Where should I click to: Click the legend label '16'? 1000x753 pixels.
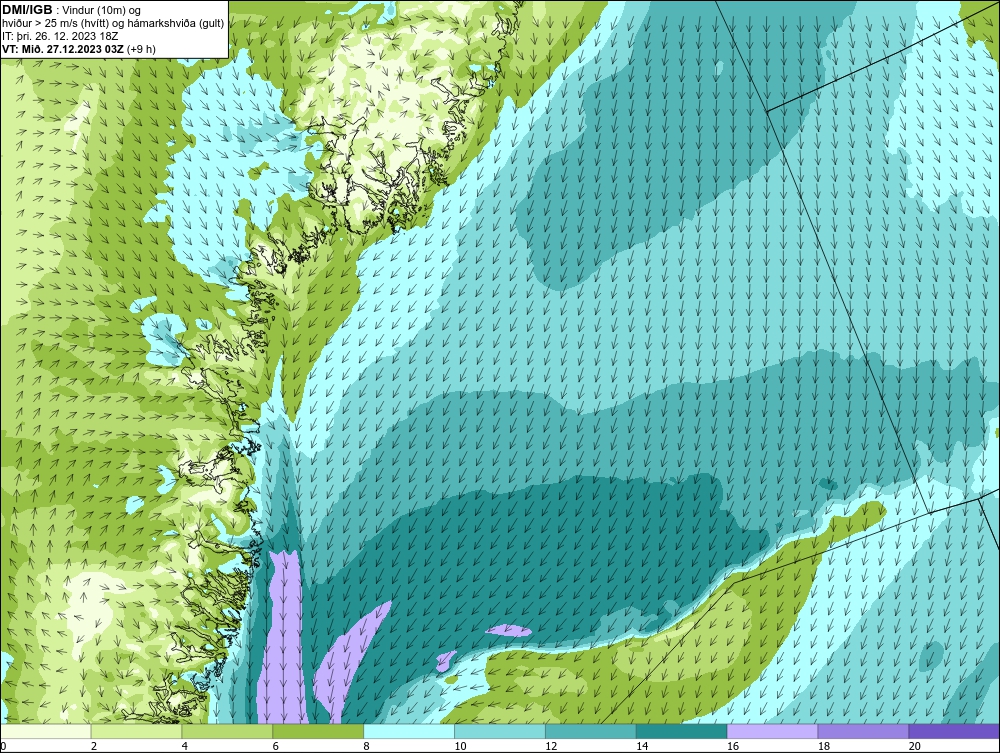pos(733,746)
